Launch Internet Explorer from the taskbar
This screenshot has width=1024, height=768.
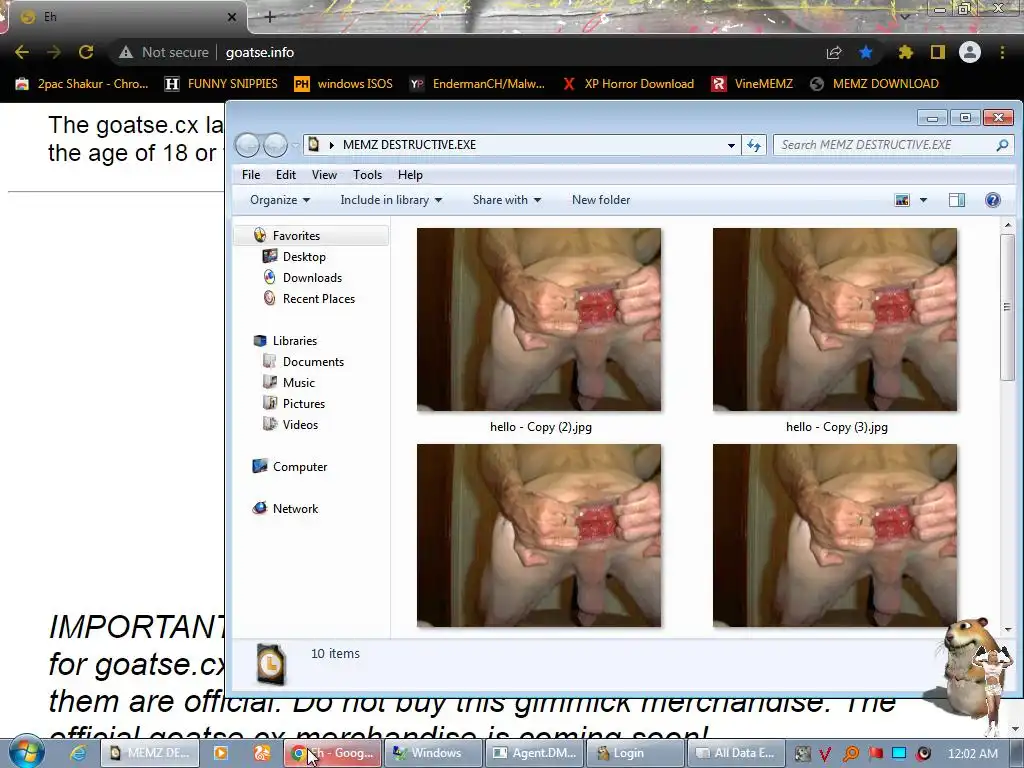point(78,753)
